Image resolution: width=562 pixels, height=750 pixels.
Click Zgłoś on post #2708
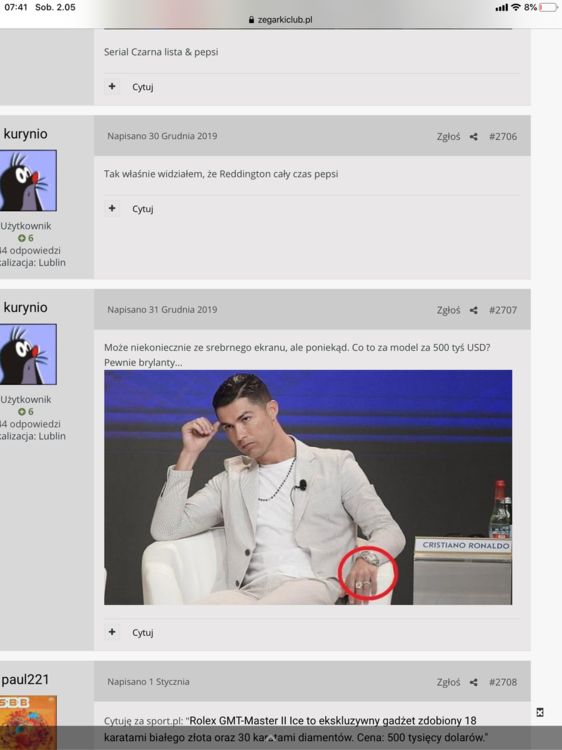coord(448,682)
